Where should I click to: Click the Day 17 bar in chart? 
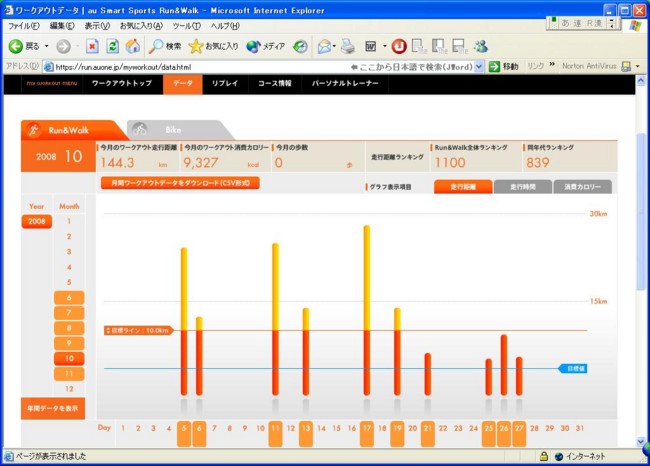pyautogui.click(x=367, y=310)
